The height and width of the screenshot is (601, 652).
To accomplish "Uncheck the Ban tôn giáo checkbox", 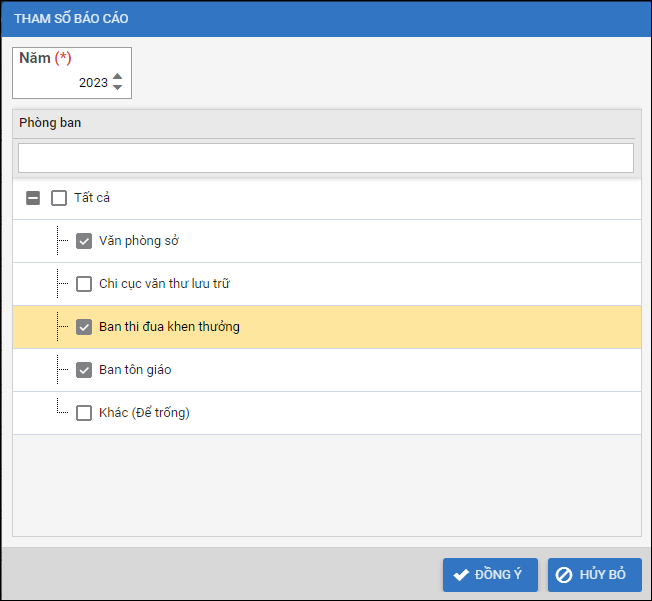I will (x=84, y=370).
